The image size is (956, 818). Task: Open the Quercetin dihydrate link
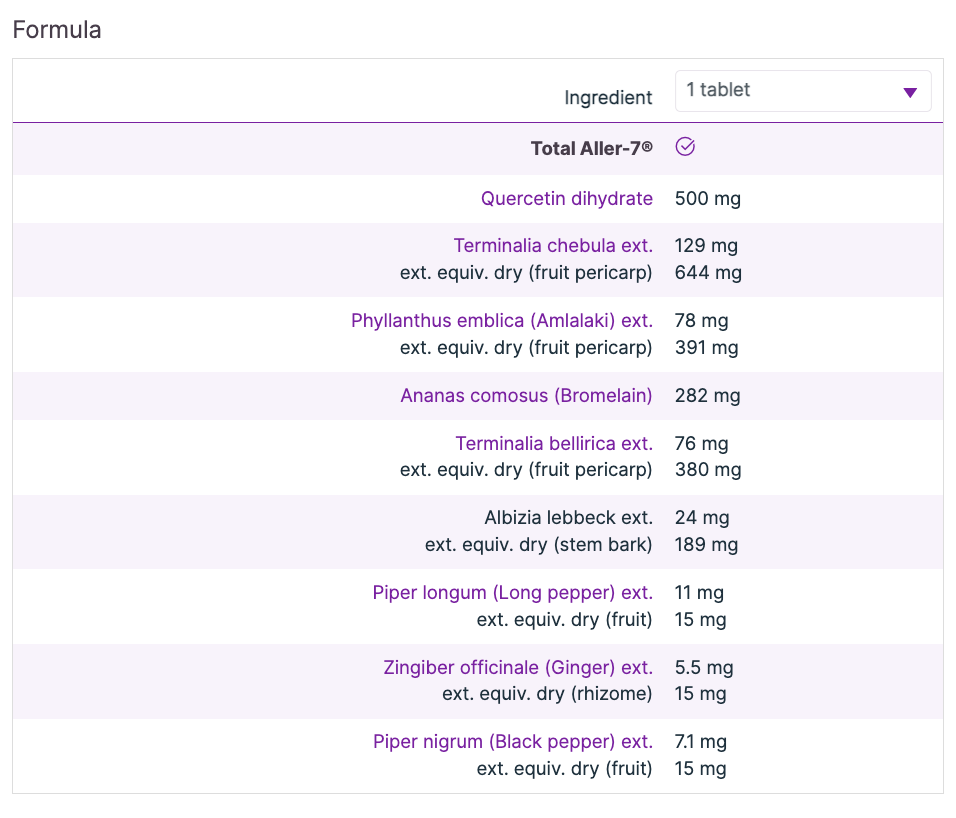tap(566, 199)
